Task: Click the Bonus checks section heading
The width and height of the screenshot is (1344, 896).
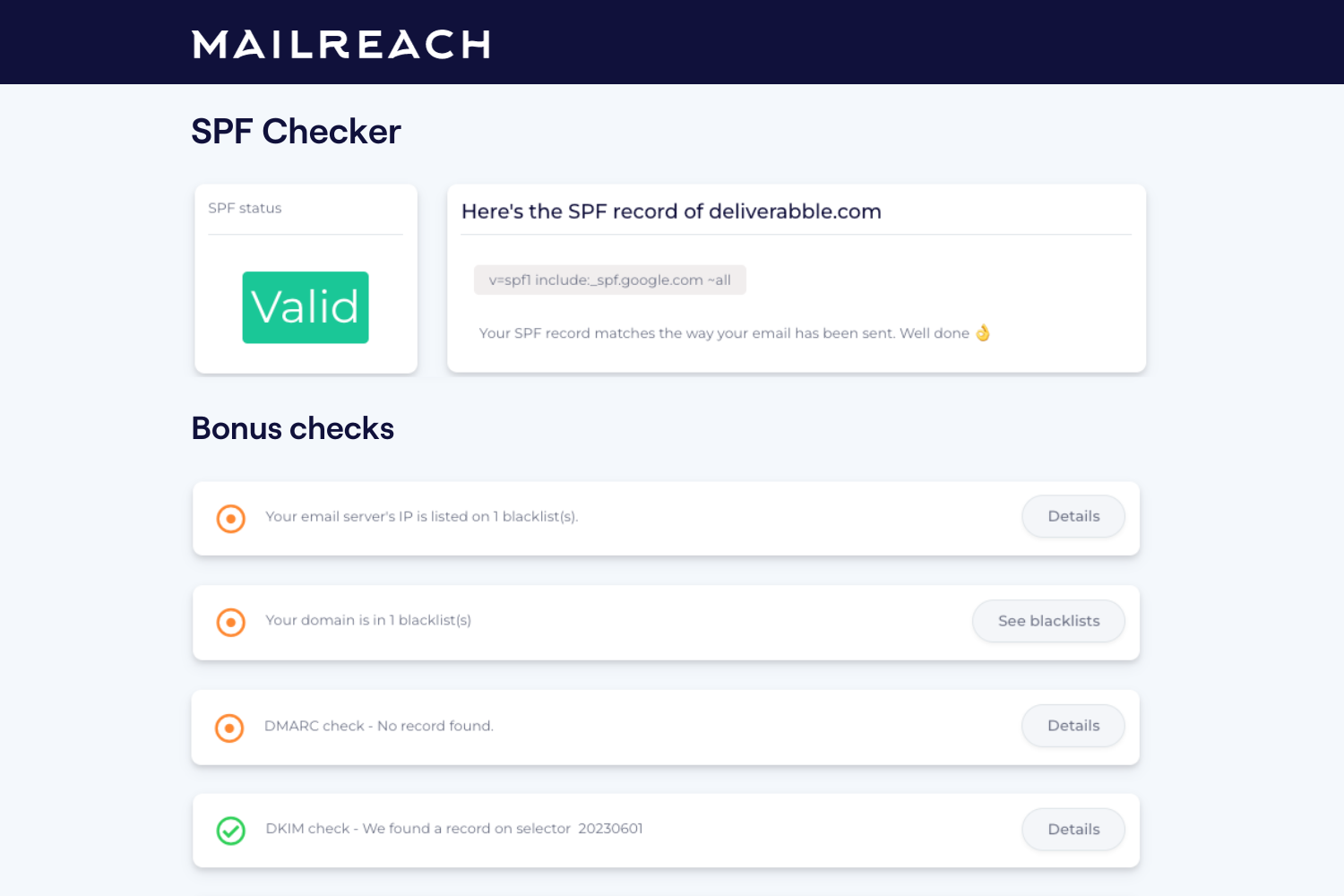Action: point(292,428)
